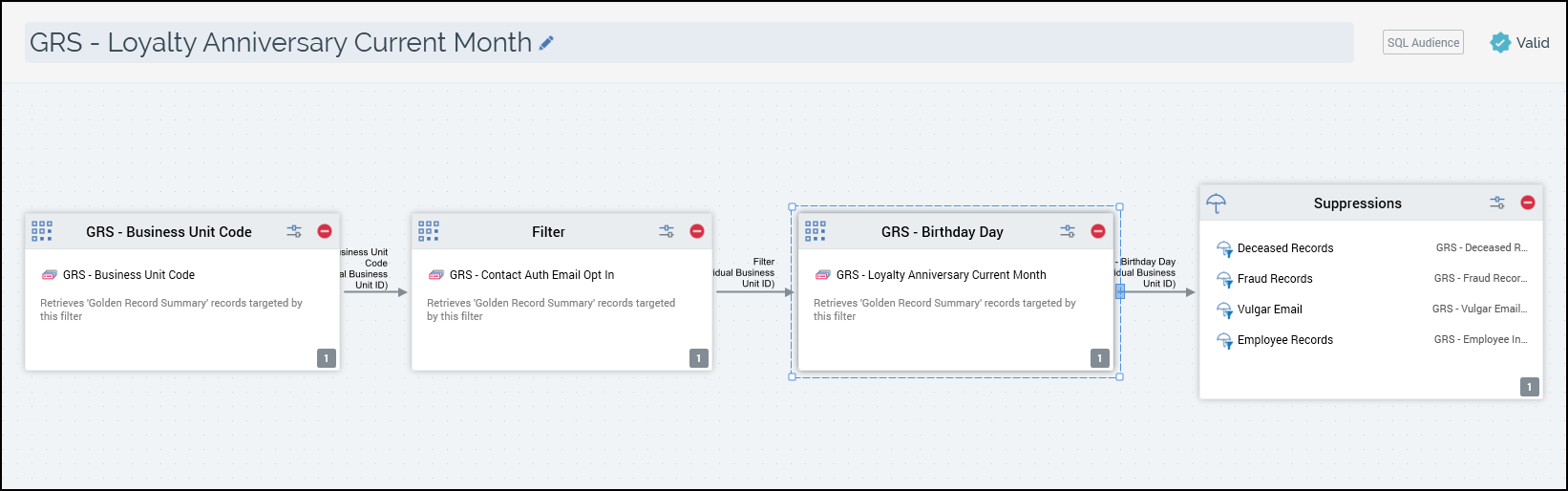This screenshot has height=491, width=1568.
Task: Click GRS - Contact Auth Email Opt In filter
Action: (531, 275)
